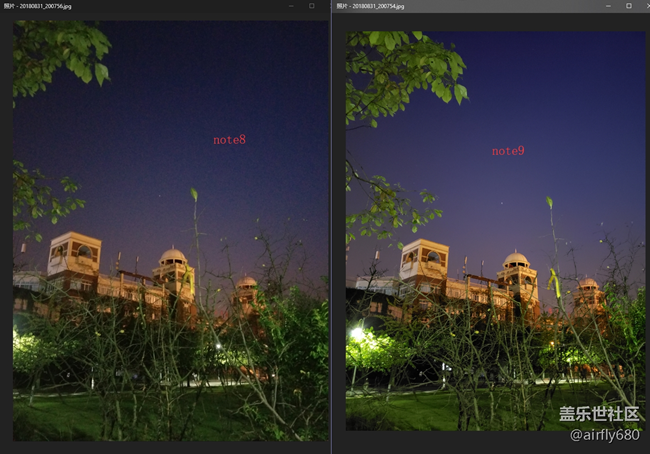Maximize the 20180831_200736.jpg photo window
This screenshot has height=454, width=650.
[311, 6]
